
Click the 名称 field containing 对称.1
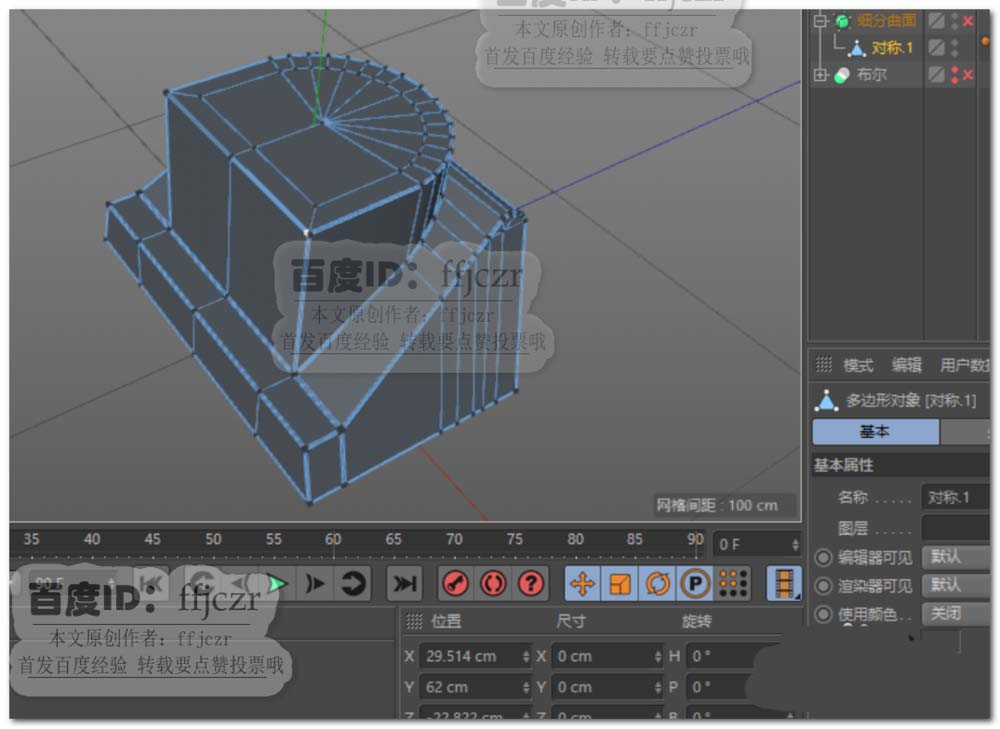[956, 497]
